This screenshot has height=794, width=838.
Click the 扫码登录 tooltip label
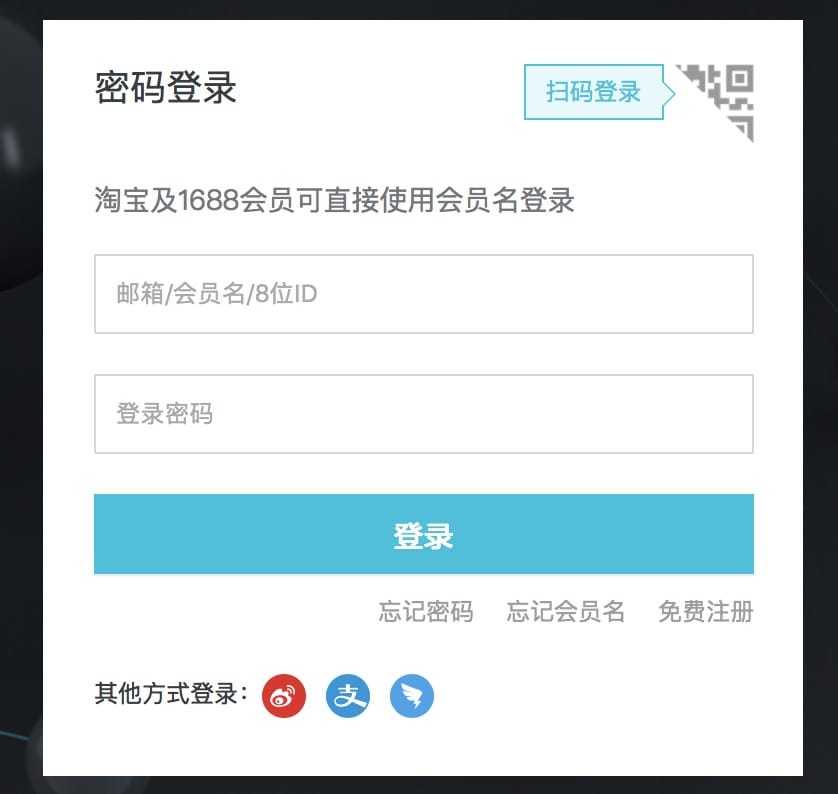[x=593, y=92]
